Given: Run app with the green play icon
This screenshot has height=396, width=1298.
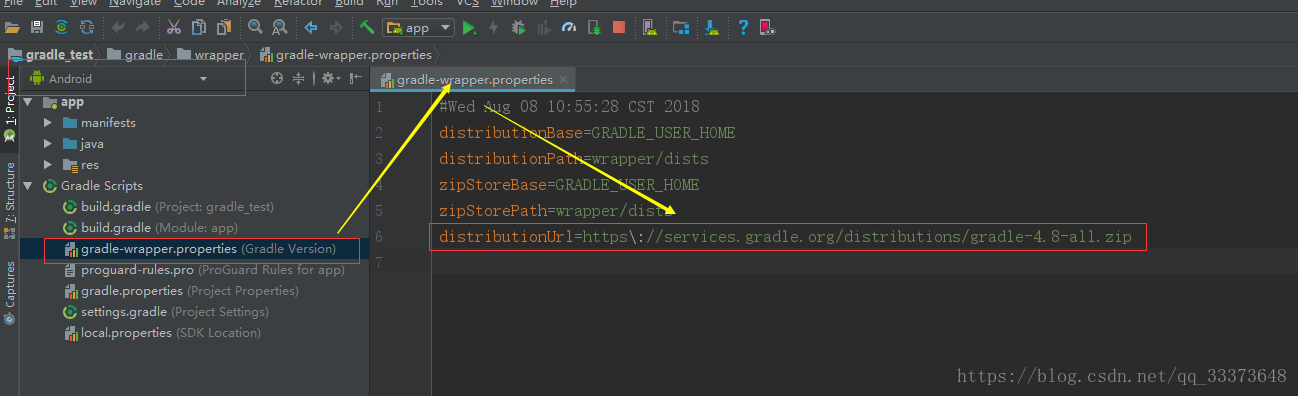Looking at the screenshot, I should [x=469, y=27].
